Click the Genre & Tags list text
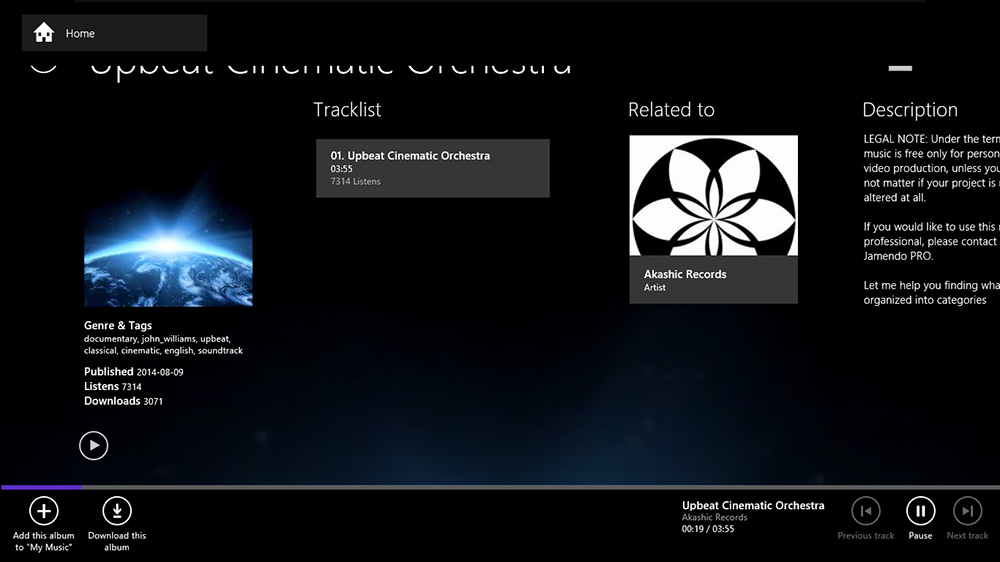 point(163,345)
